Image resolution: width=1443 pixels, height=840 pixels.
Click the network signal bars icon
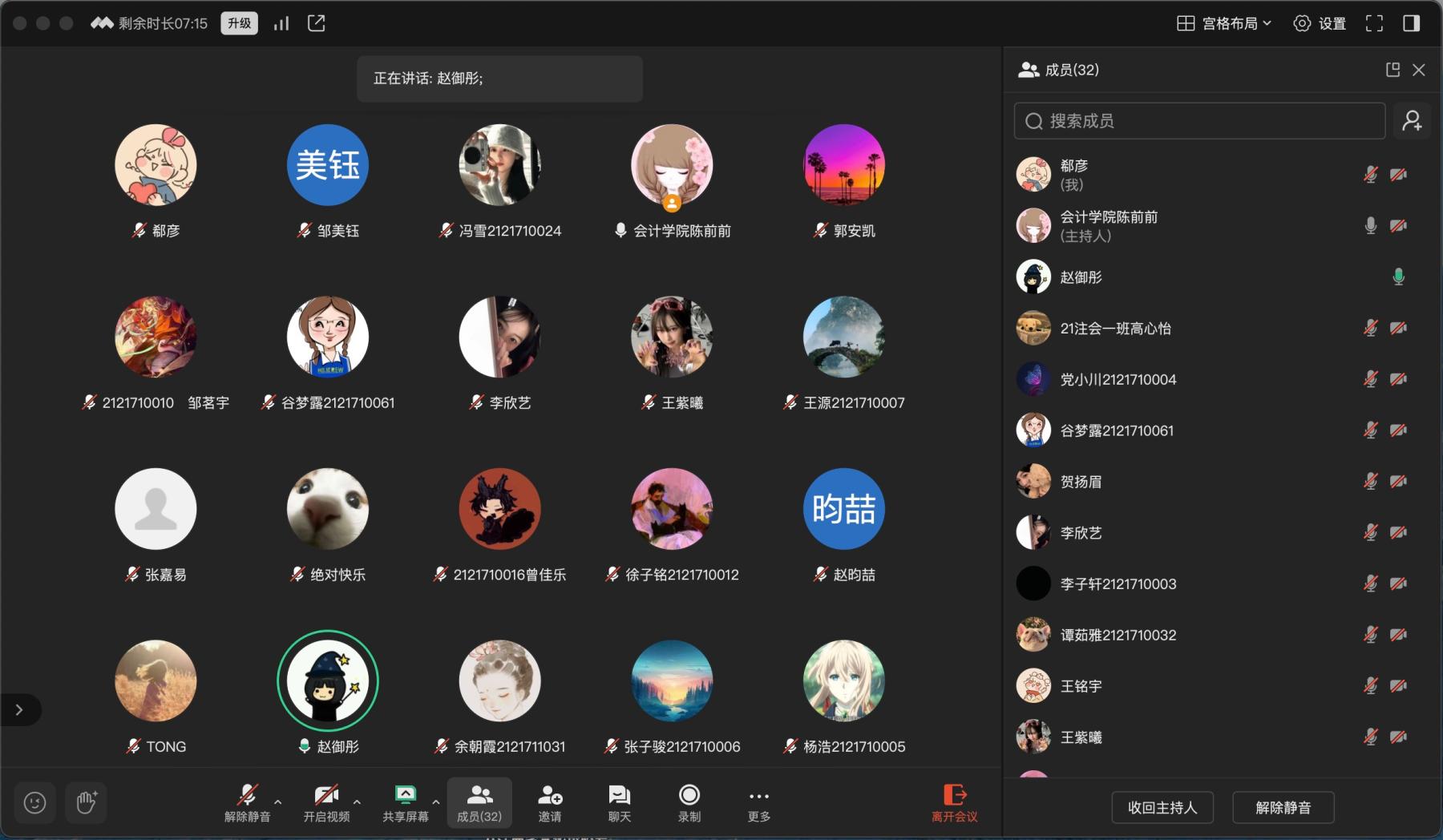(x=281, y=23)
